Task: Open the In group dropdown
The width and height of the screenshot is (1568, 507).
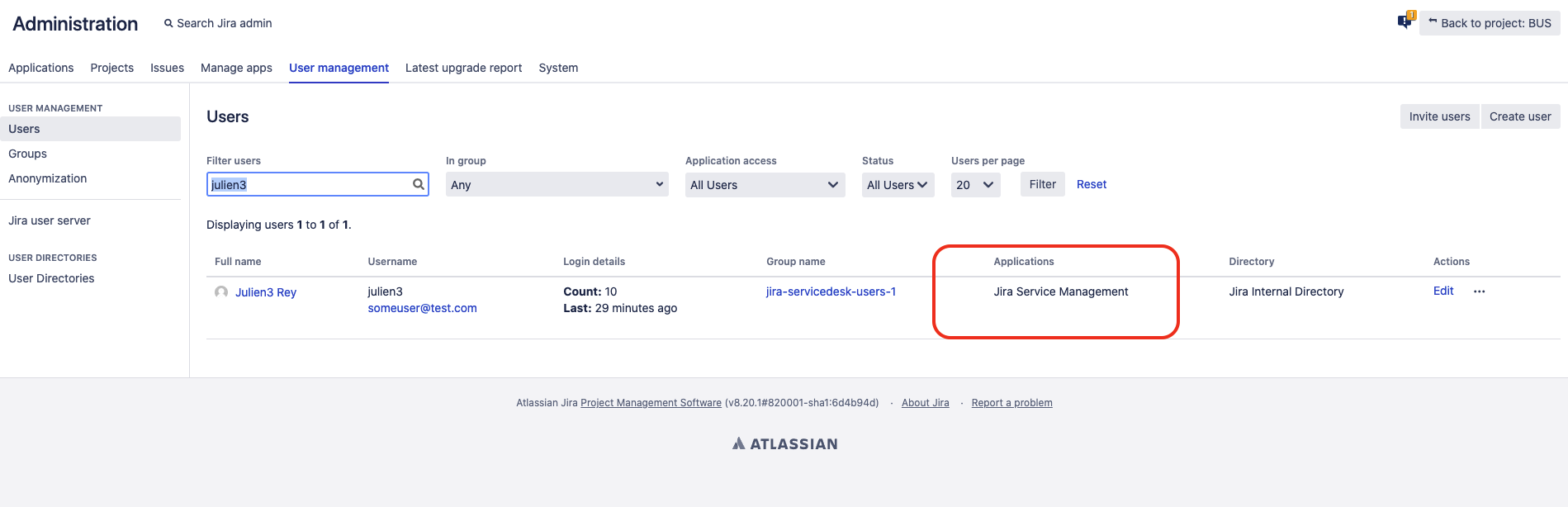Action: (557, 184)
